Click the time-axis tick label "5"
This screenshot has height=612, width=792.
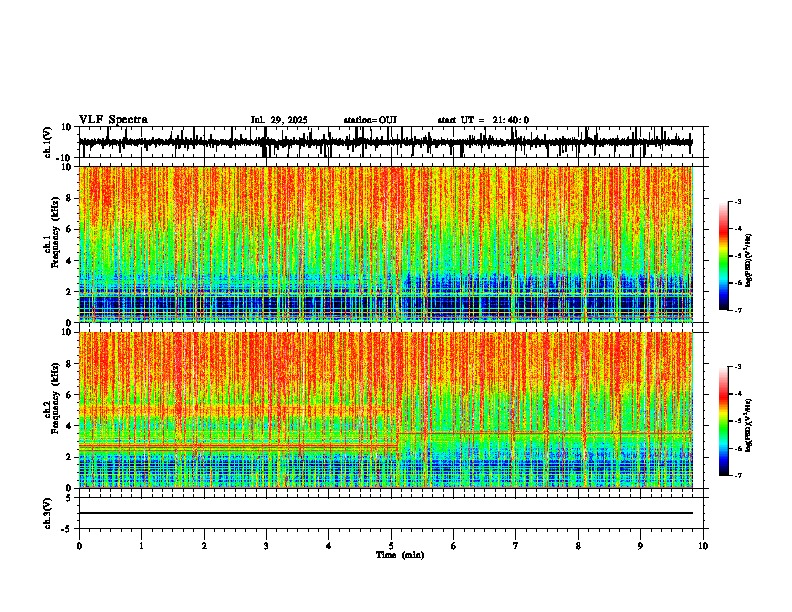(x=391, y=546)
